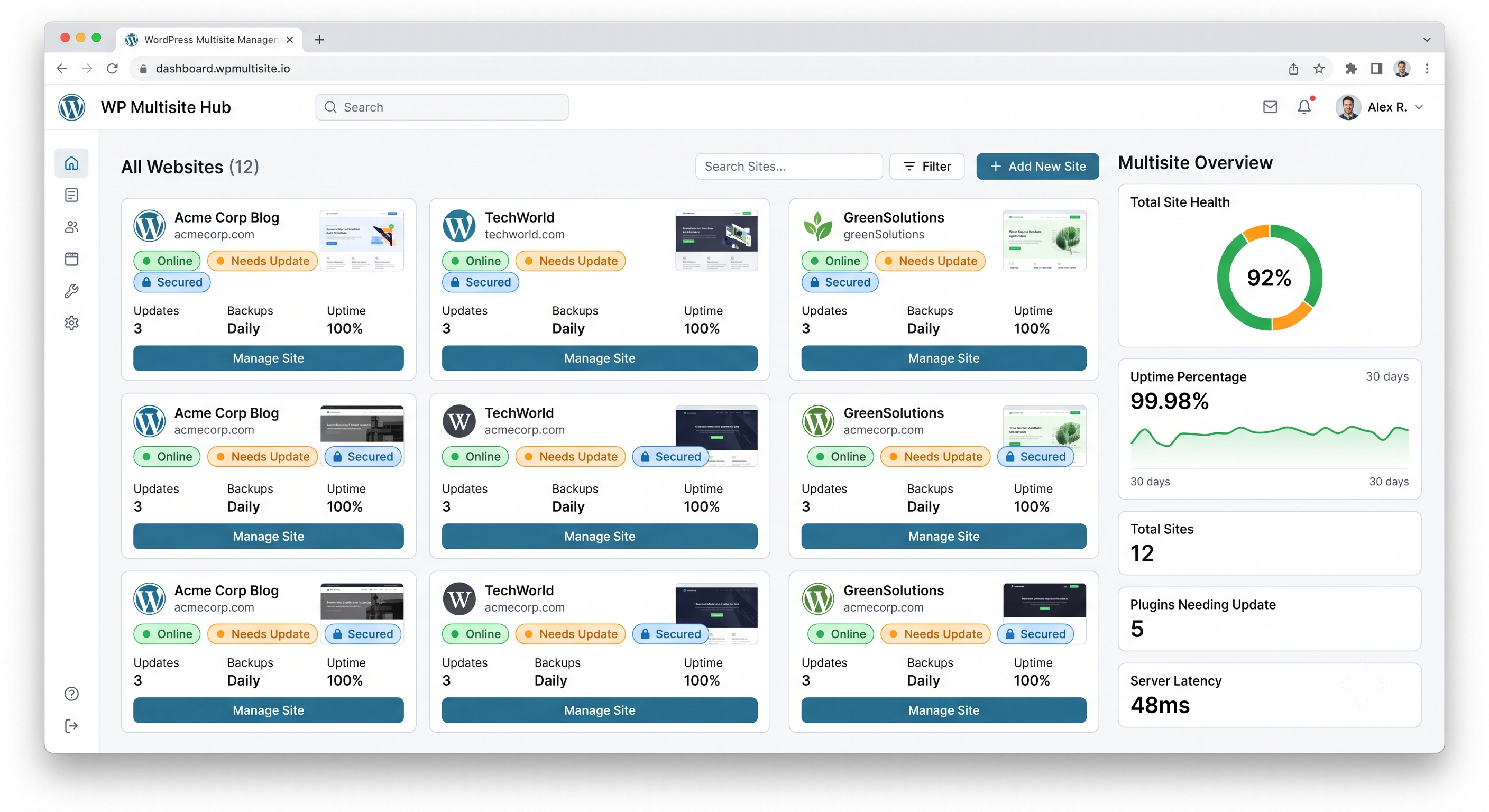Manage the GreenSolutions greenSolutions site

click(x=943, y=358)
